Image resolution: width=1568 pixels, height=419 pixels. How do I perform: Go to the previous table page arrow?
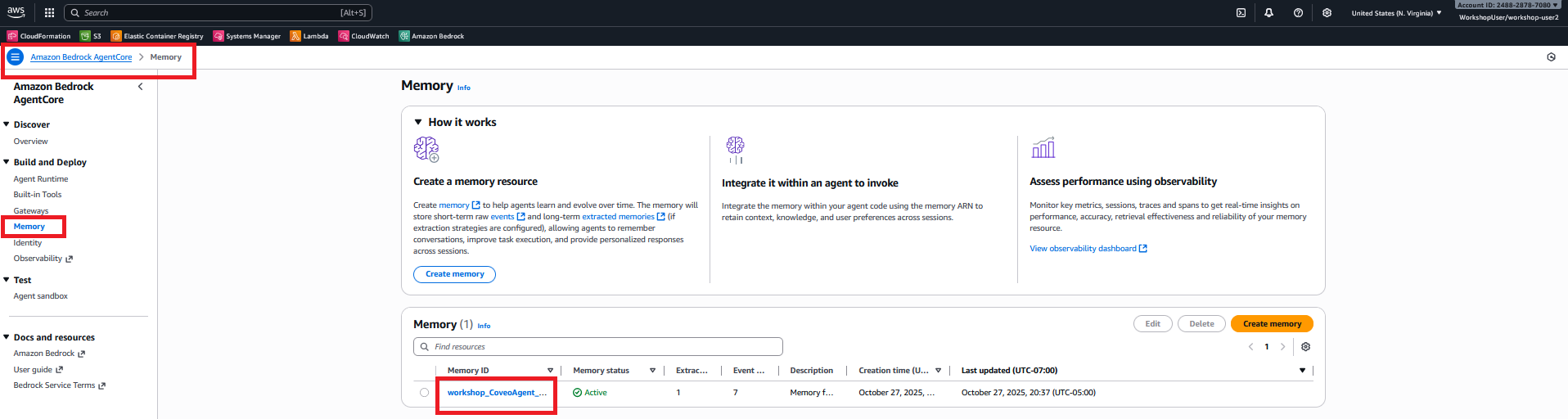1250,347
